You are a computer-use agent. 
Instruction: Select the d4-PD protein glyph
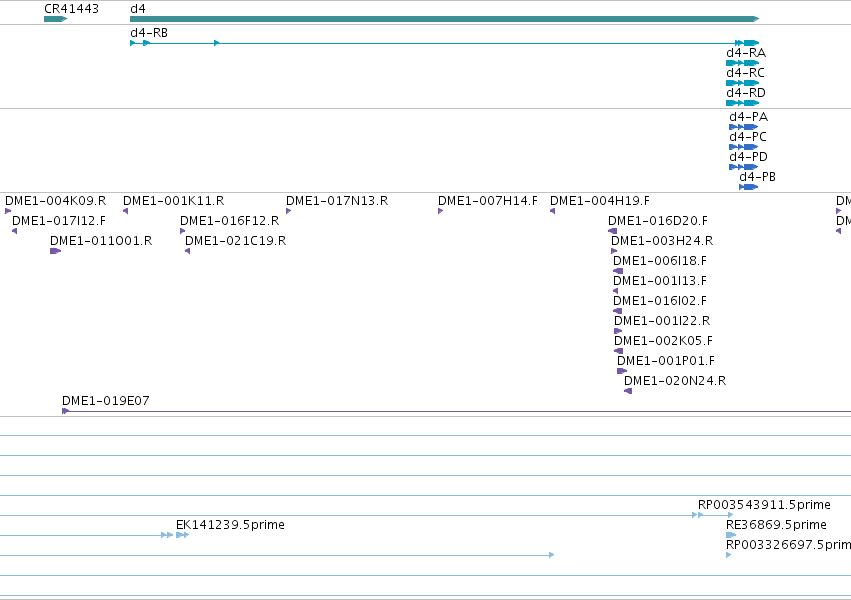(744, 167)
